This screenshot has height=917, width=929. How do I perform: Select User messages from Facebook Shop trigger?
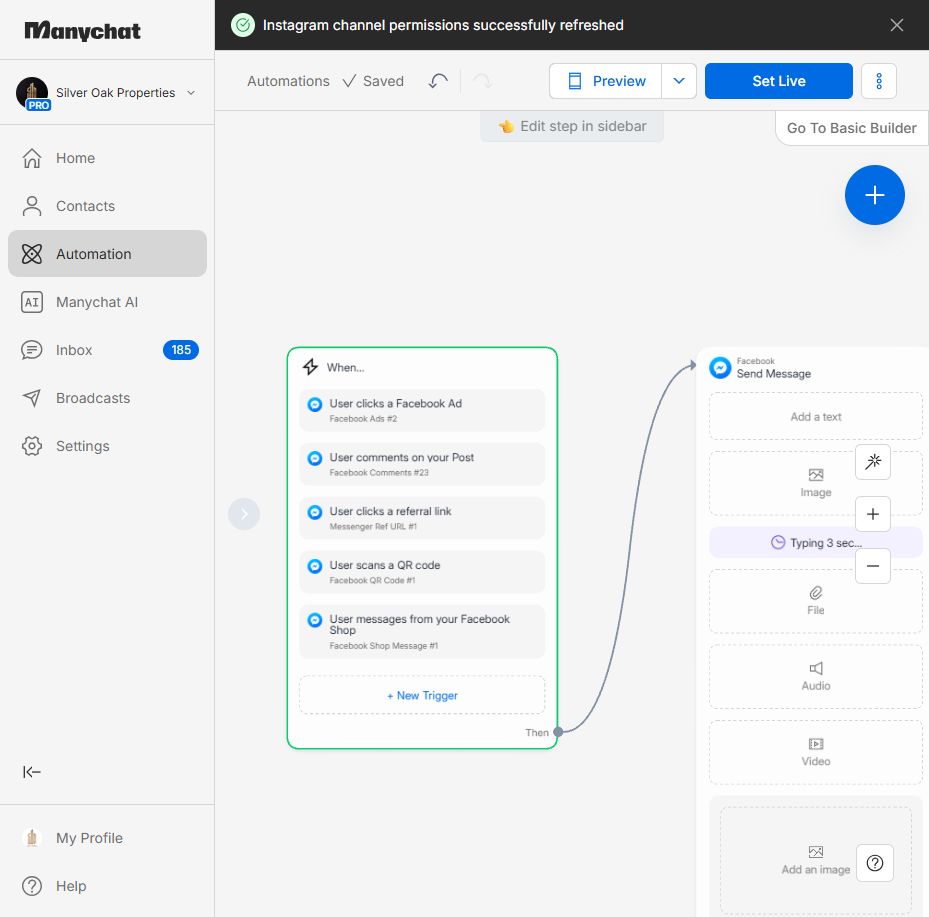pos(422,631)
